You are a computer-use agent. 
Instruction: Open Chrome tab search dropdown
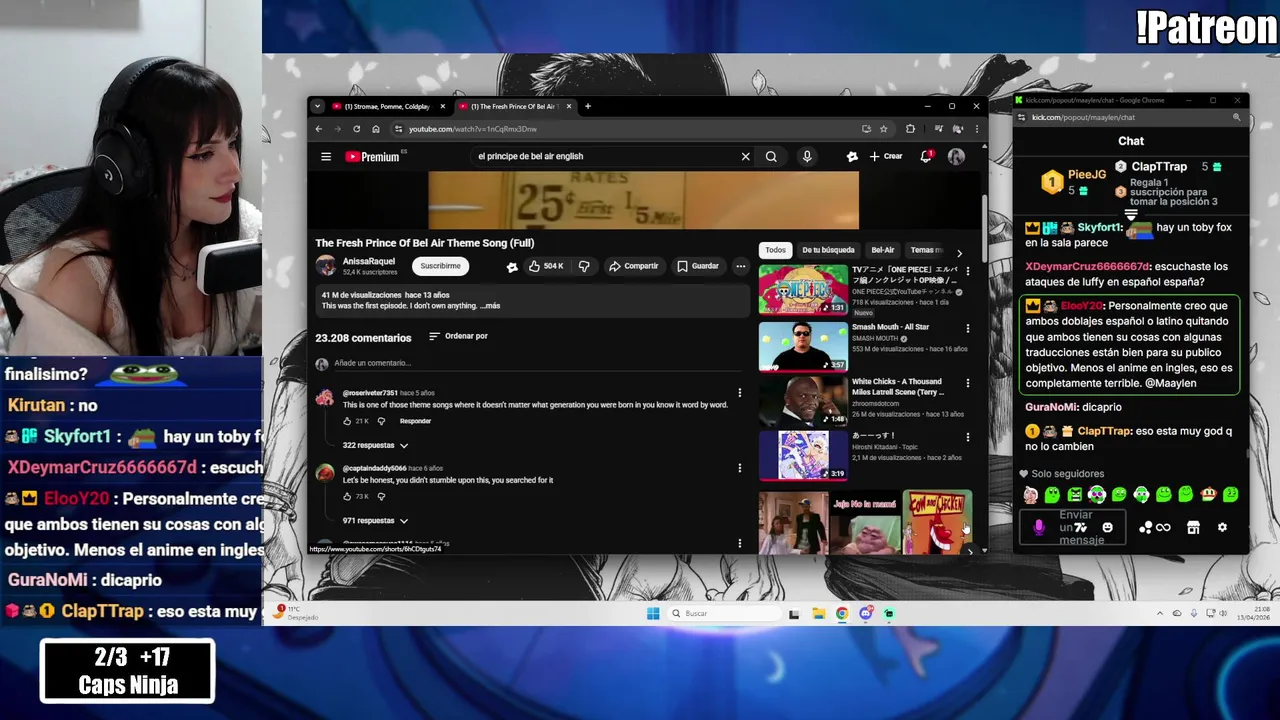317,106
